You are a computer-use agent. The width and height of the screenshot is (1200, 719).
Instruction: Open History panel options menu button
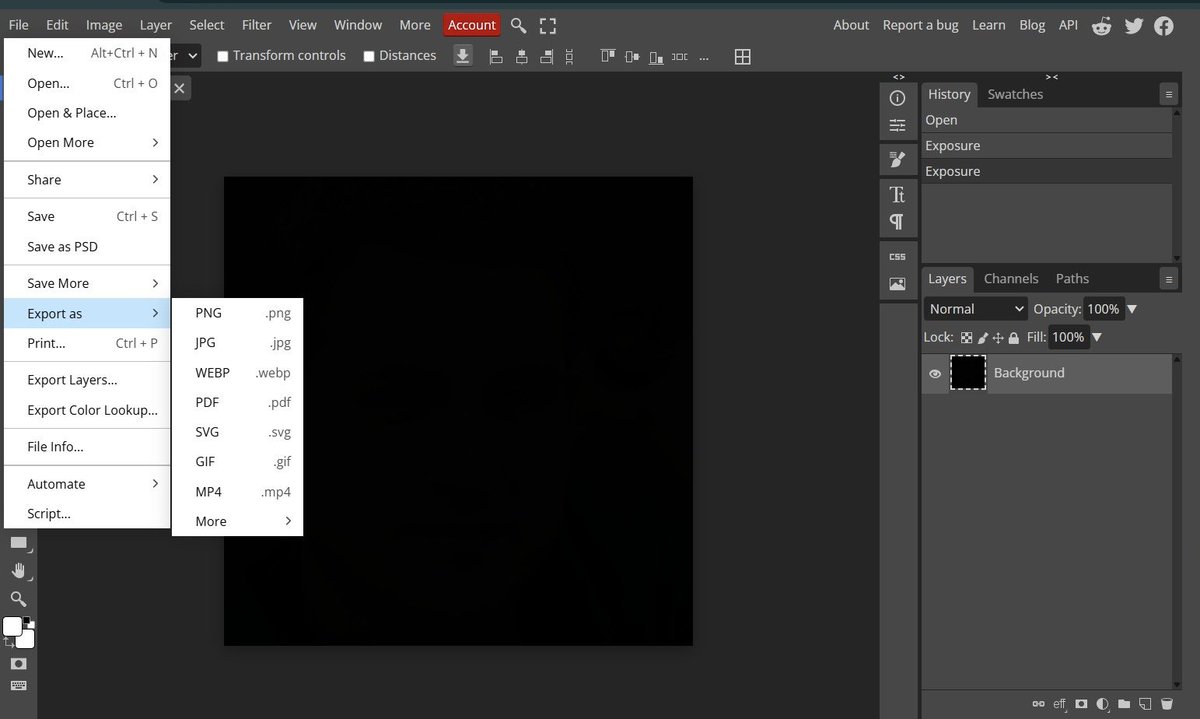click(1168, 94)
